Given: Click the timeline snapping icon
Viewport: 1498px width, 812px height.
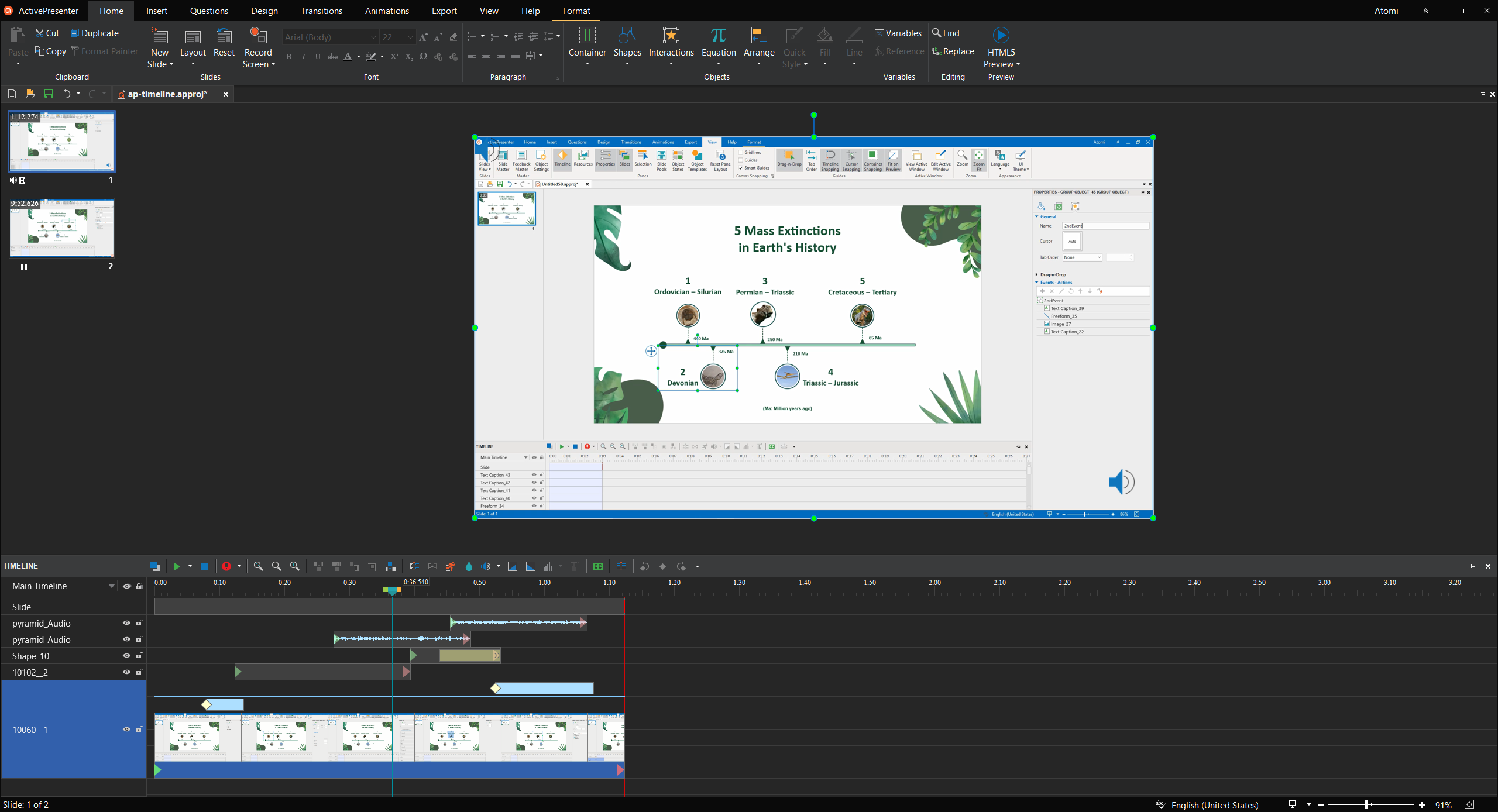Looking at the screenshot, I should [621, 566].
